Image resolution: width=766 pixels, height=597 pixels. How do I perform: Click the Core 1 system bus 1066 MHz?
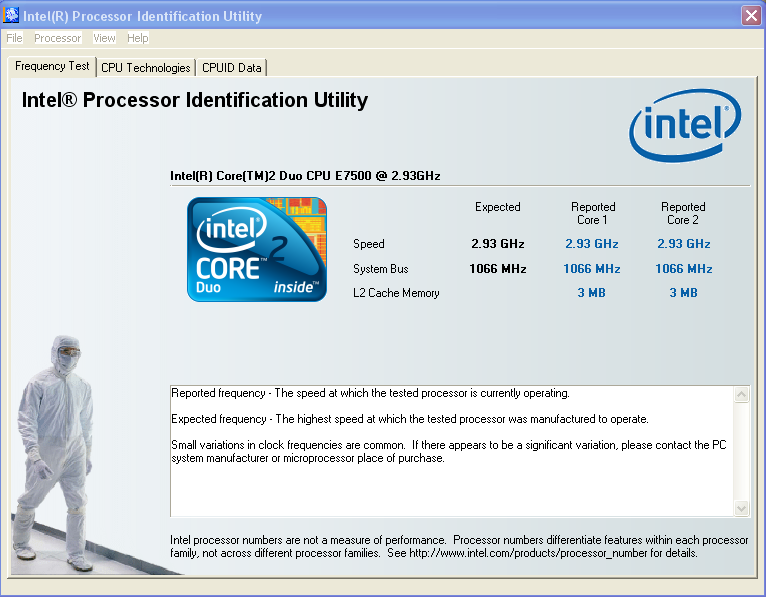[x=592, y=269]
